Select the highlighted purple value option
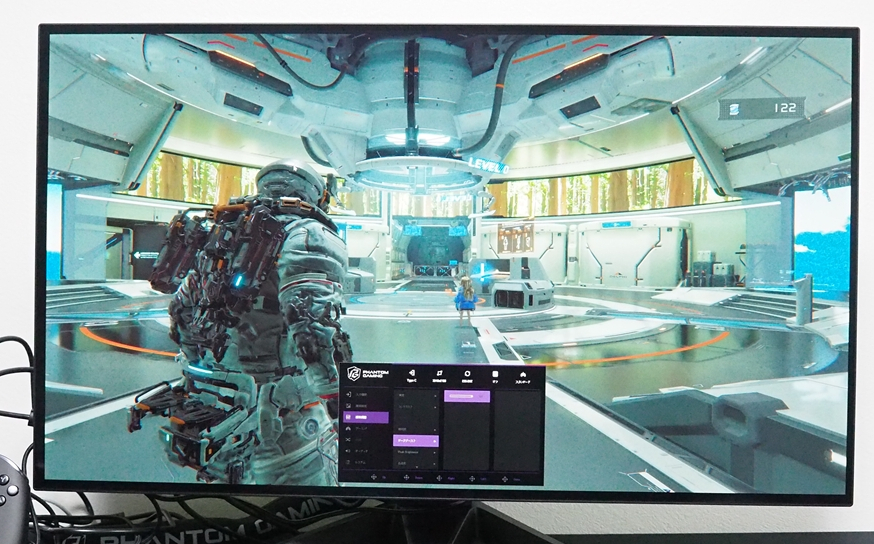This screenshot has width=874, height=544. (465, 396)
